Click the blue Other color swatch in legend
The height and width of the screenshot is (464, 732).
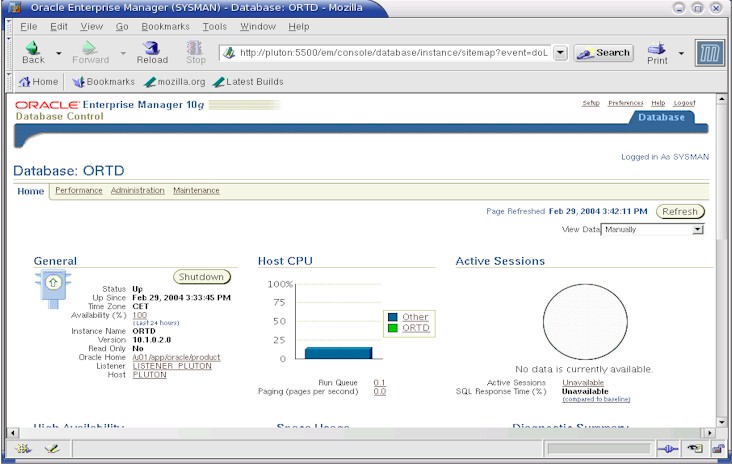point(393,317)
